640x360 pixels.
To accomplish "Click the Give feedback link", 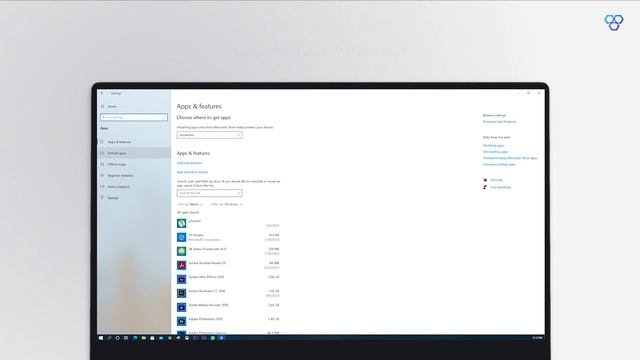I will tap(500, 187).
